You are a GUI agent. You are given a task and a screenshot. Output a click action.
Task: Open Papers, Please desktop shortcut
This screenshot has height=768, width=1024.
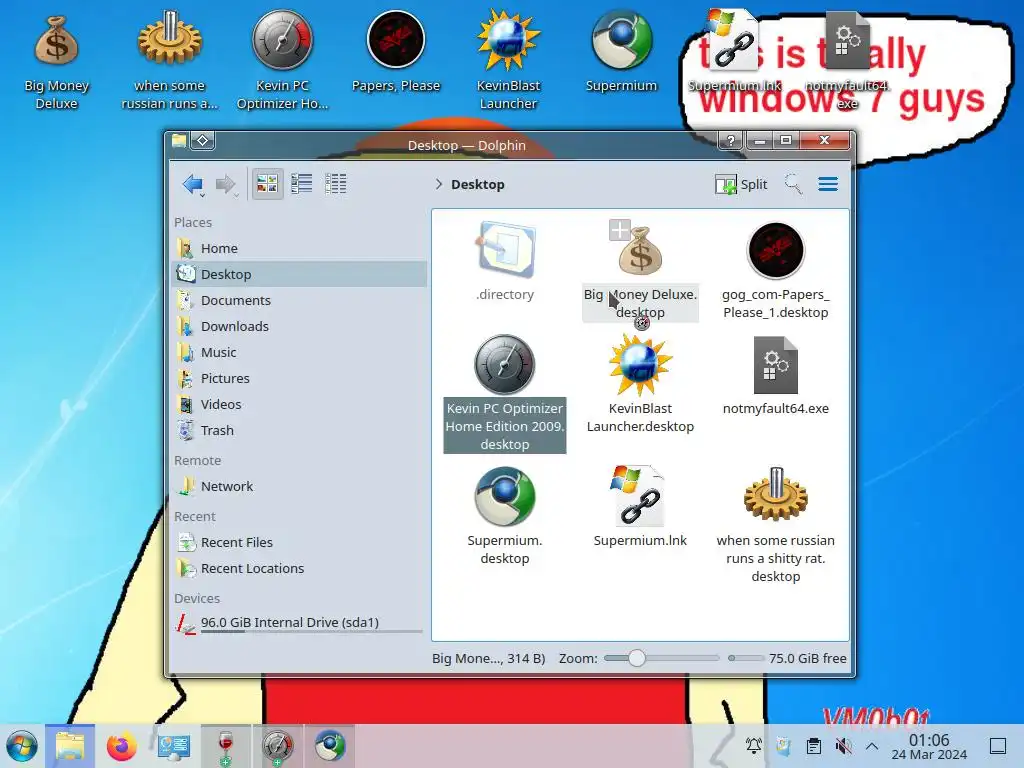click(396, 52)
